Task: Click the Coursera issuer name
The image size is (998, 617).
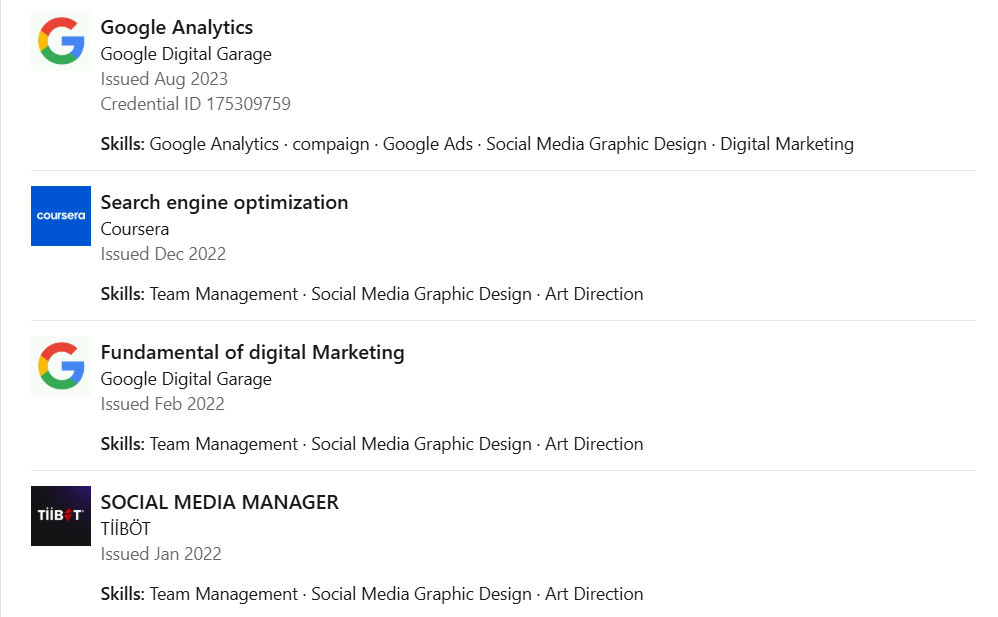Action: point(135,229)
